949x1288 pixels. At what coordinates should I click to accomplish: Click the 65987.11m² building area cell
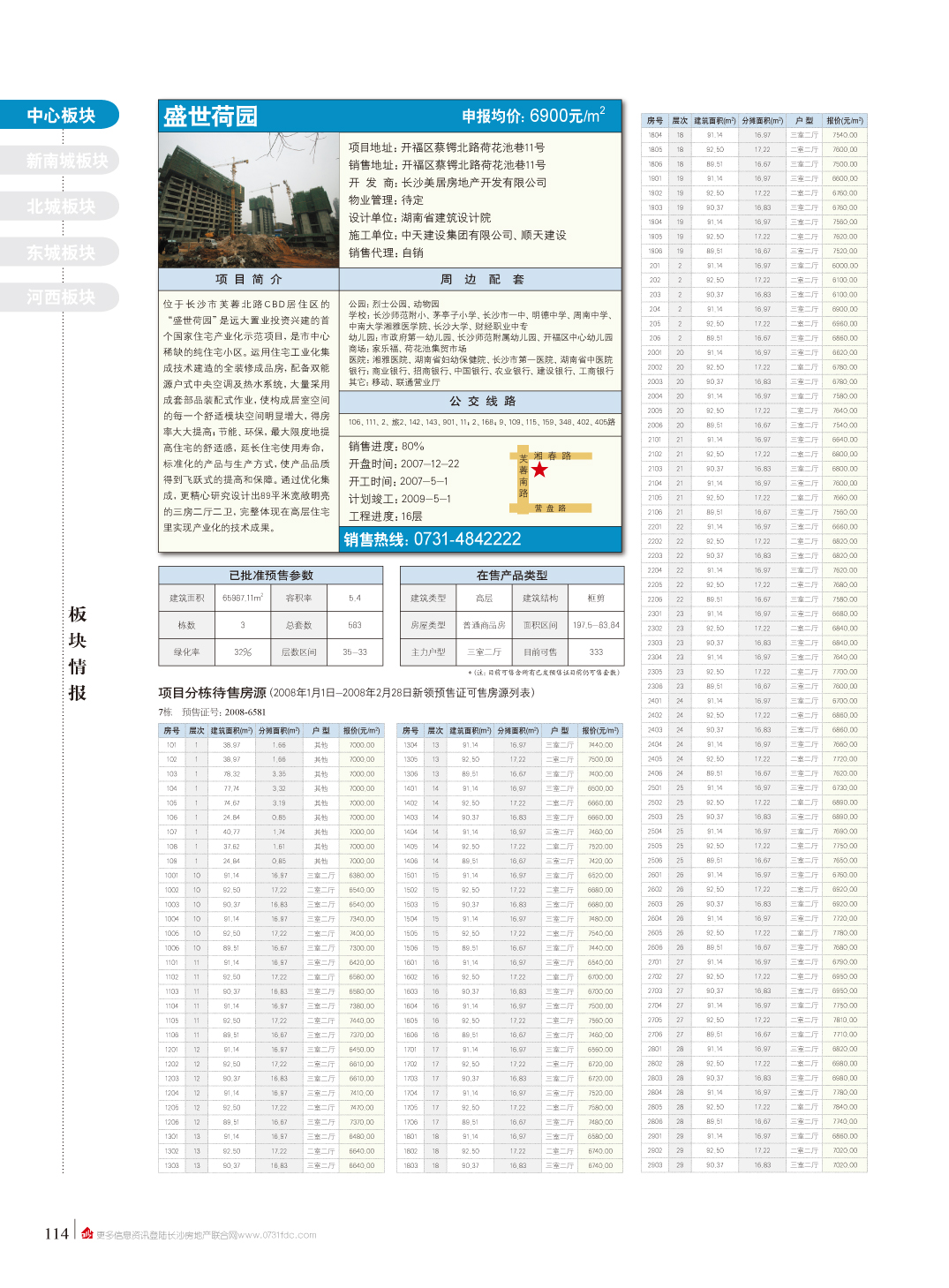(x=243, y=598)
